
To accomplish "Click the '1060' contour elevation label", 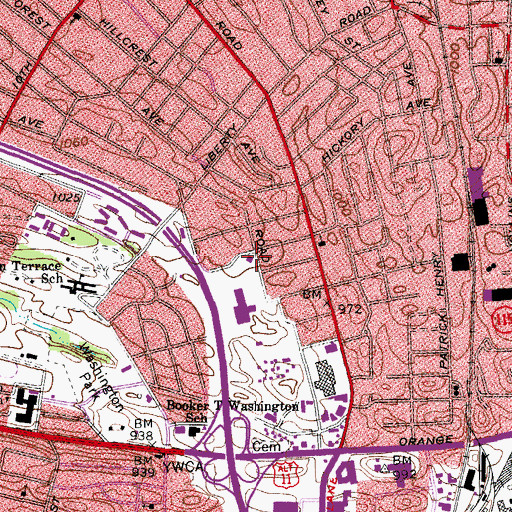I will [x=72, y=142].
